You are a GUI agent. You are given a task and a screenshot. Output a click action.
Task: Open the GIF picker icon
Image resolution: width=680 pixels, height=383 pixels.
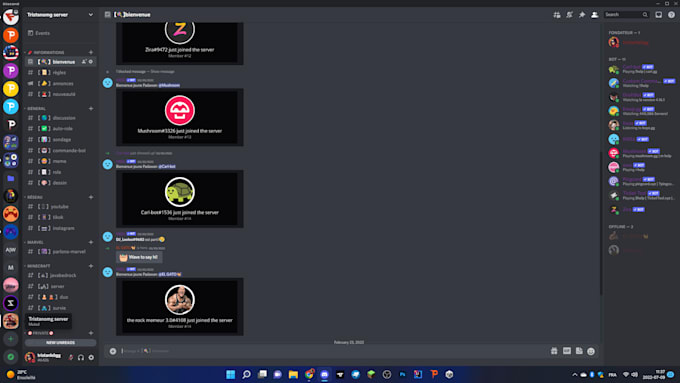click(x=567, y=351)
